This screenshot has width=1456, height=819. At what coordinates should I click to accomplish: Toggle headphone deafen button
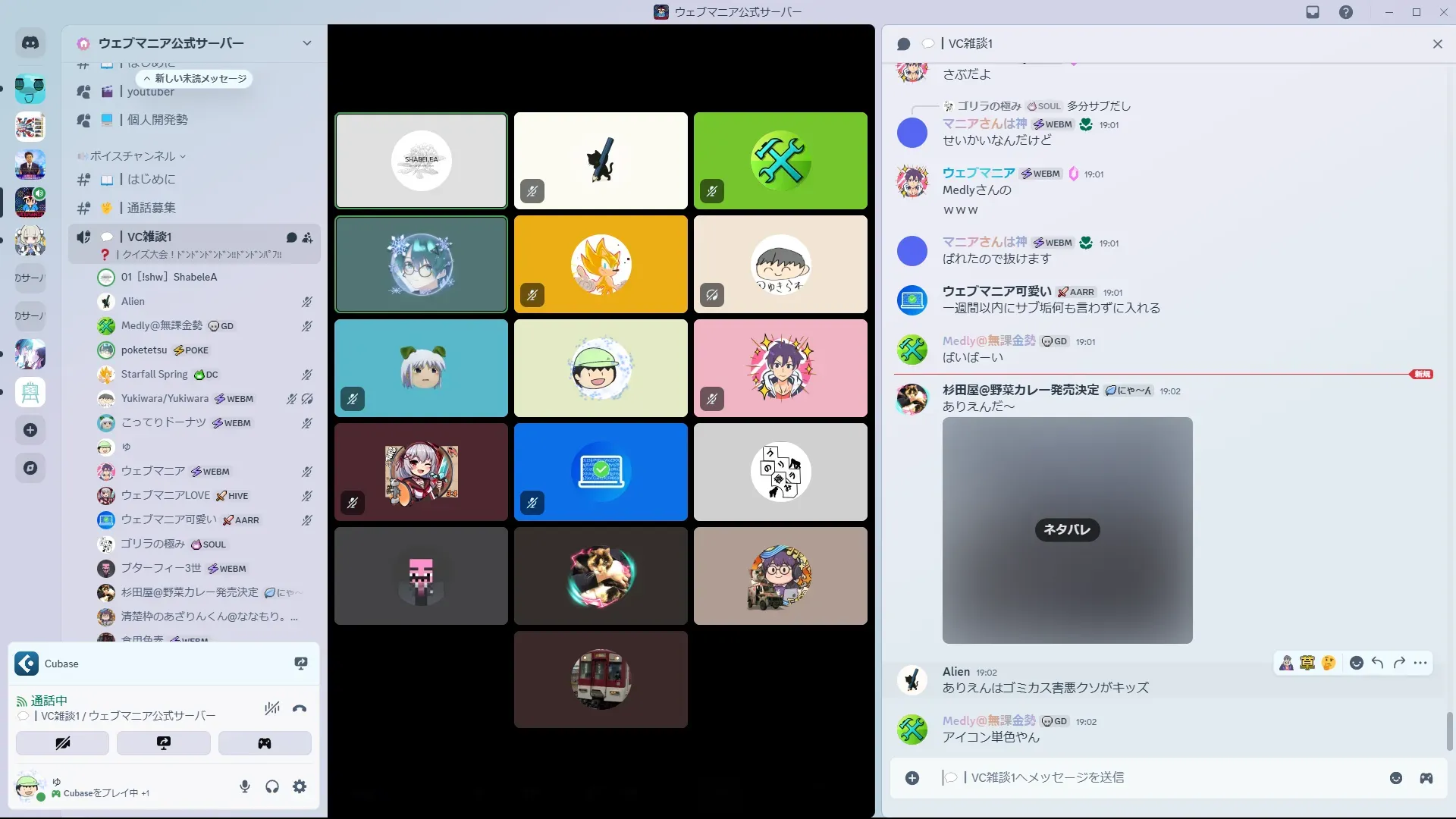pyautogui.click(x=272, y=786)
